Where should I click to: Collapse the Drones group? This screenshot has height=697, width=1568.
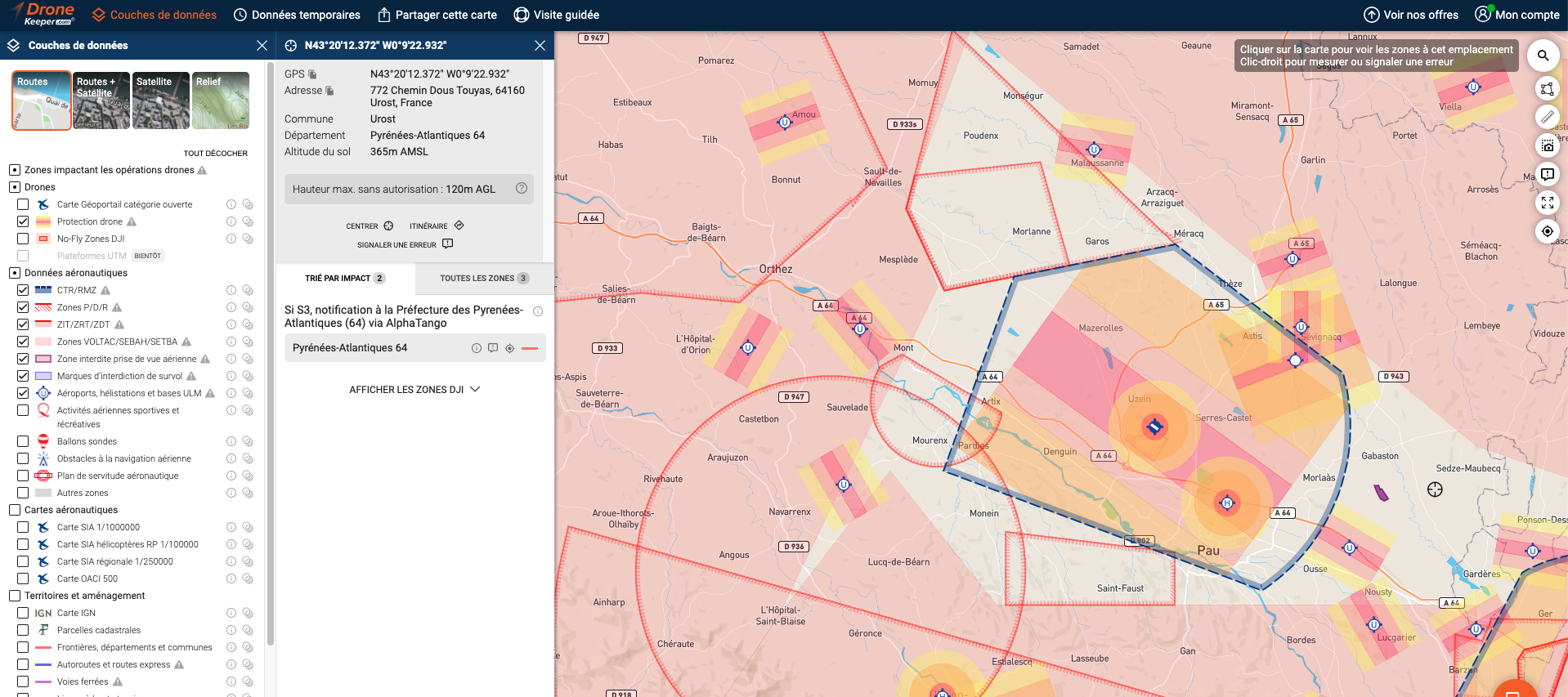pos(14,187)
